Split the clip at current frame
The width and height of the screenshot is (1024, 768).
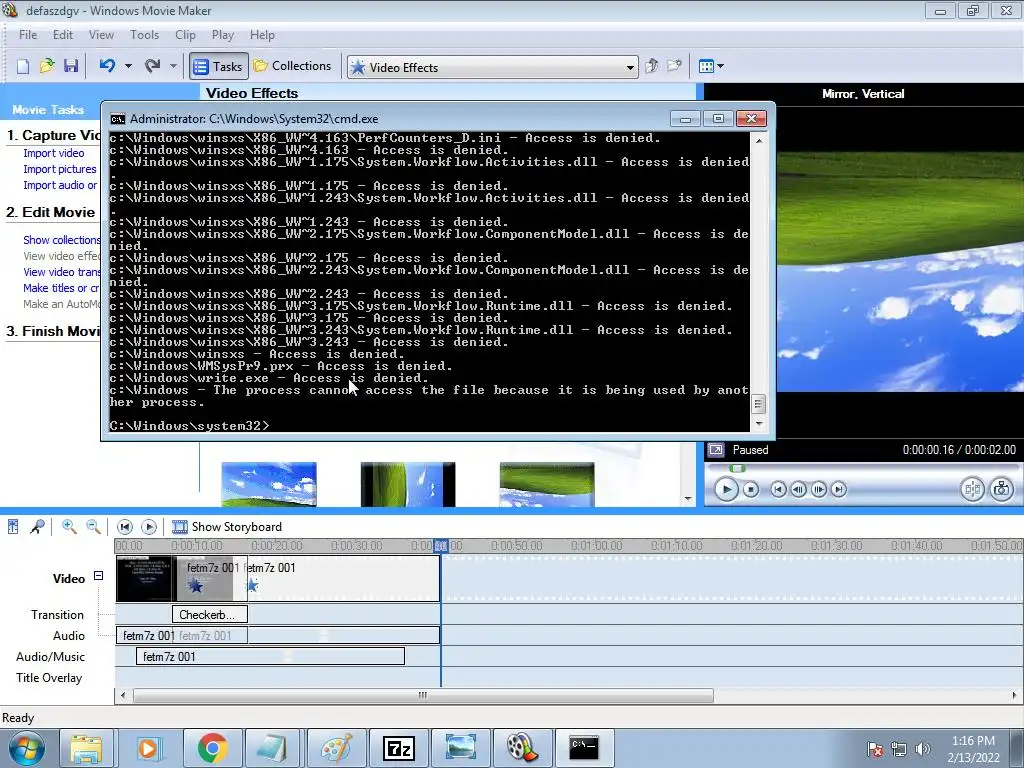coord(972,489)
